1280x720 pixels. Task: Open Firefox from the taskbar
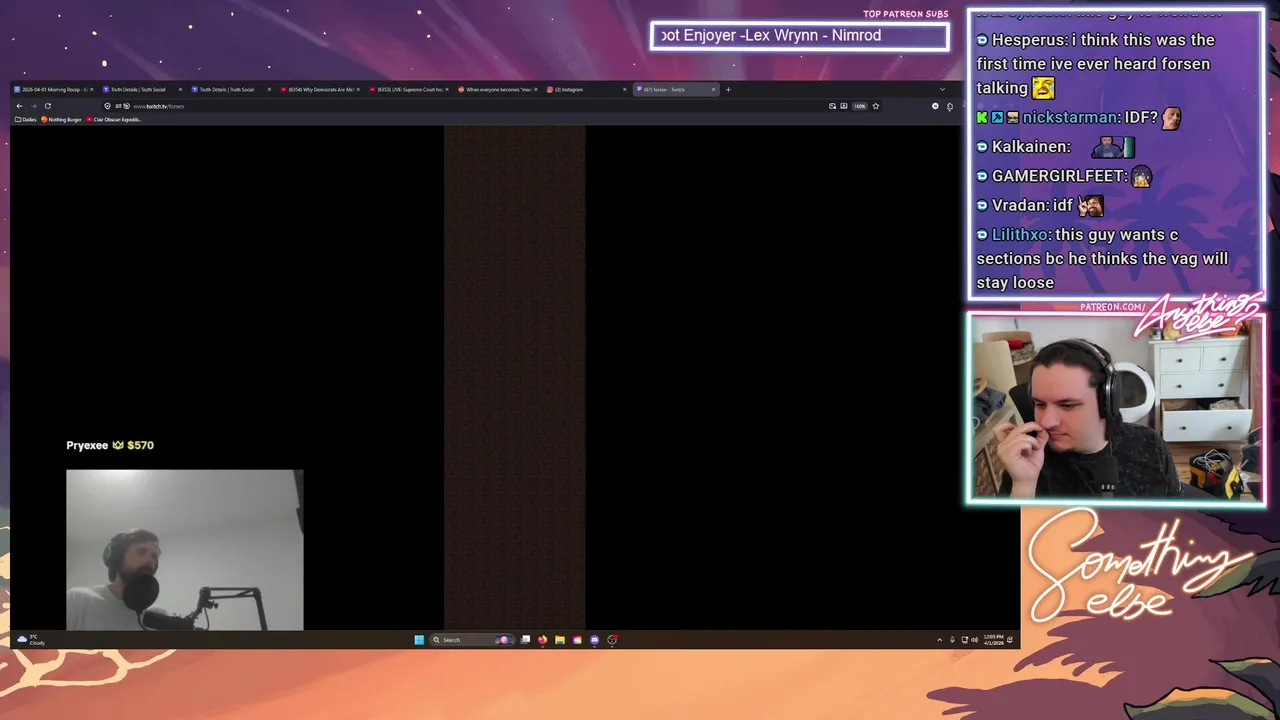pos(542,640)
